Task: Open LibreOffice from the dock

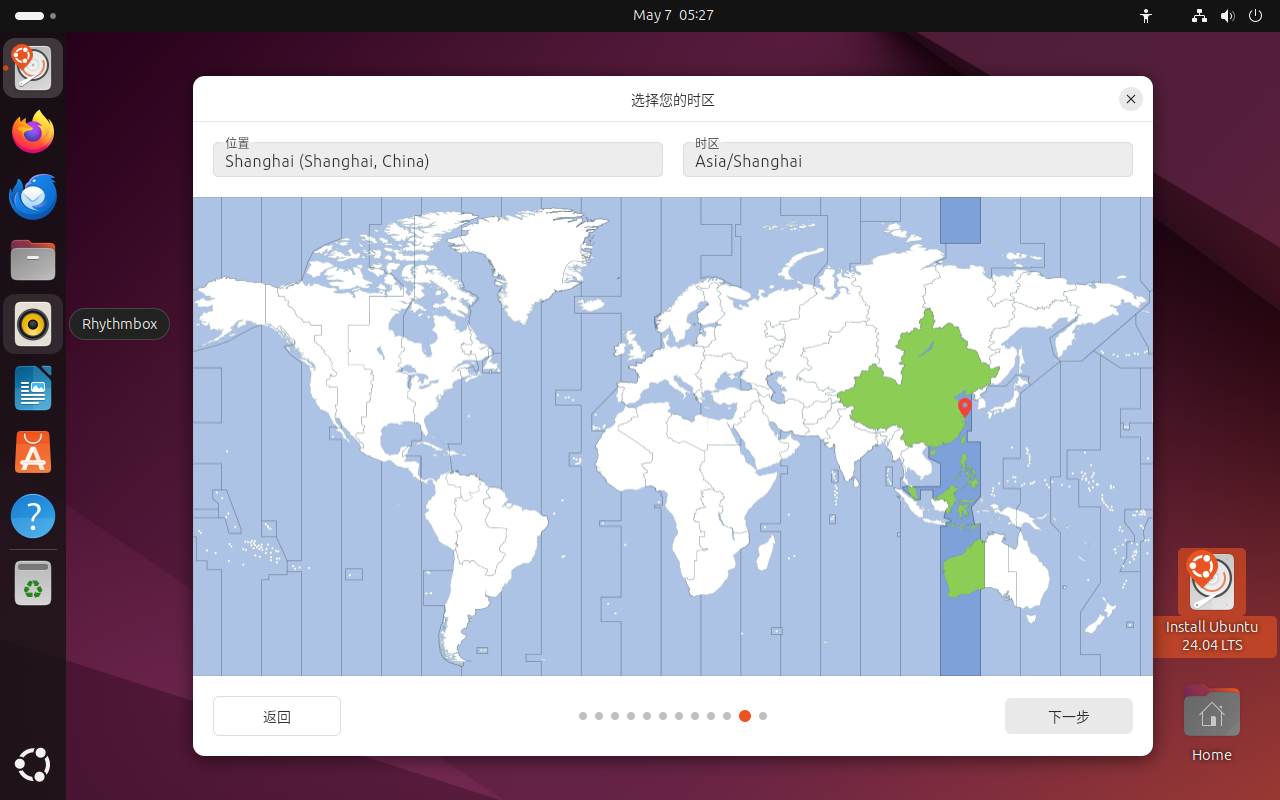Action: point(33,388)
